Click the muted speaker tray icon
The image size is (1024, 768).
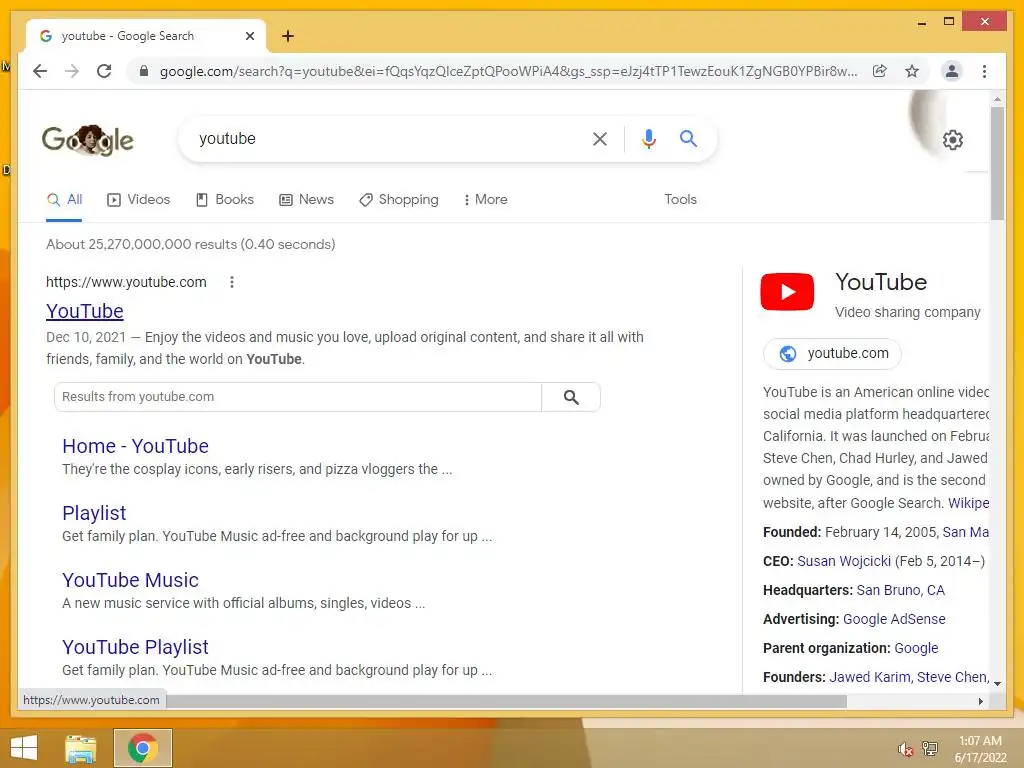905,749
